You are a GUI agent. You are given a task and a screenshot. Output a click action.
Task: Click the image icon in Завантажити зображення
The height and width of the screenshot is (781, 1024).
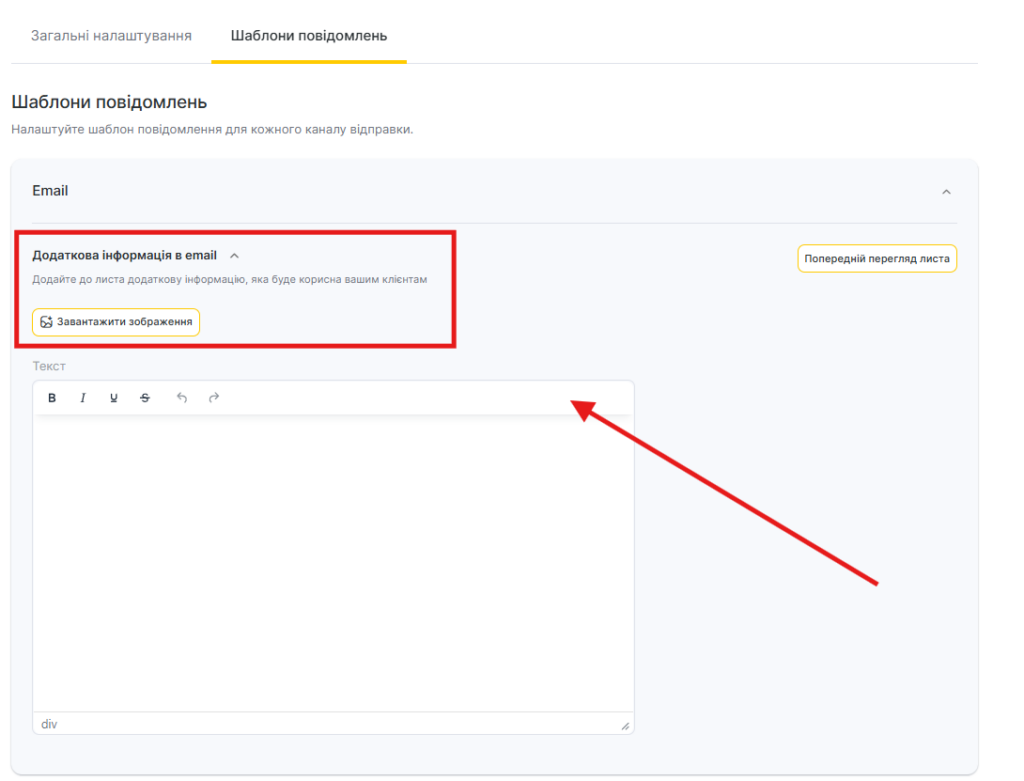click(x=46, y=323)
